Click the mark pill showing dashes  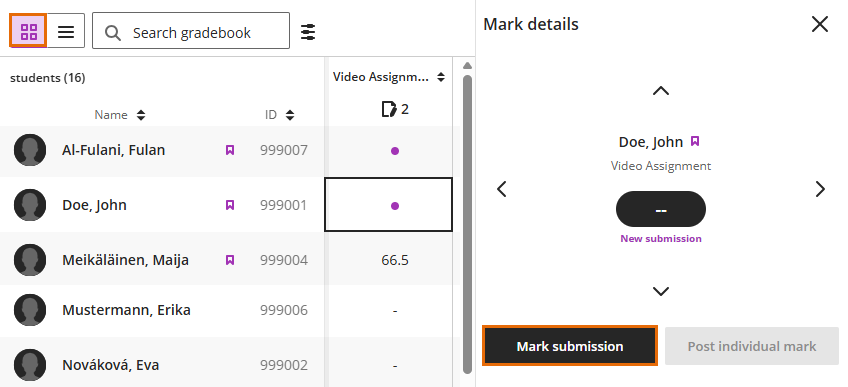661,209
